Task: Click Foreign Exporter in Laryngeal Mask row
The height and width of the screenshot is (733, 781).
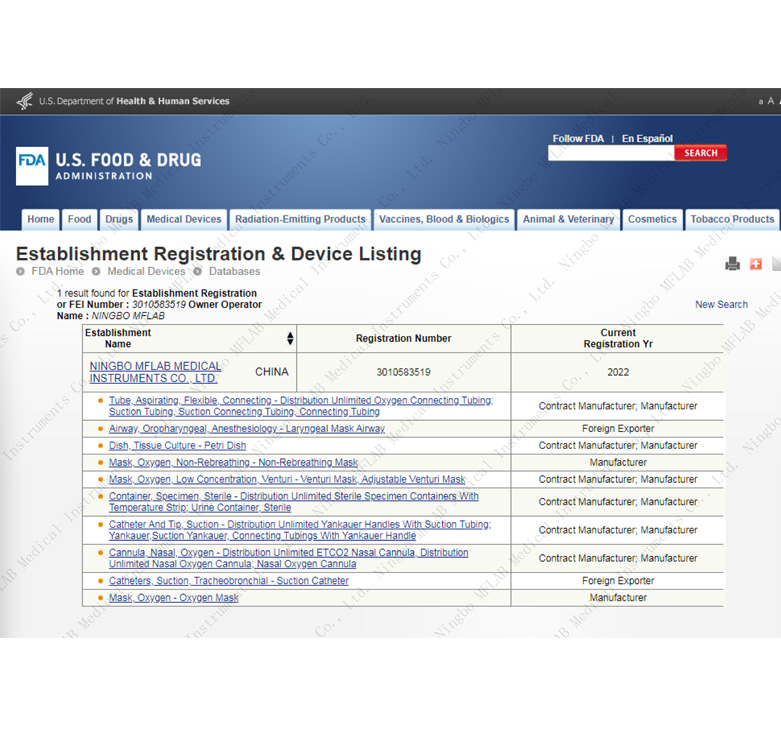Action: (x=618, y=429)
